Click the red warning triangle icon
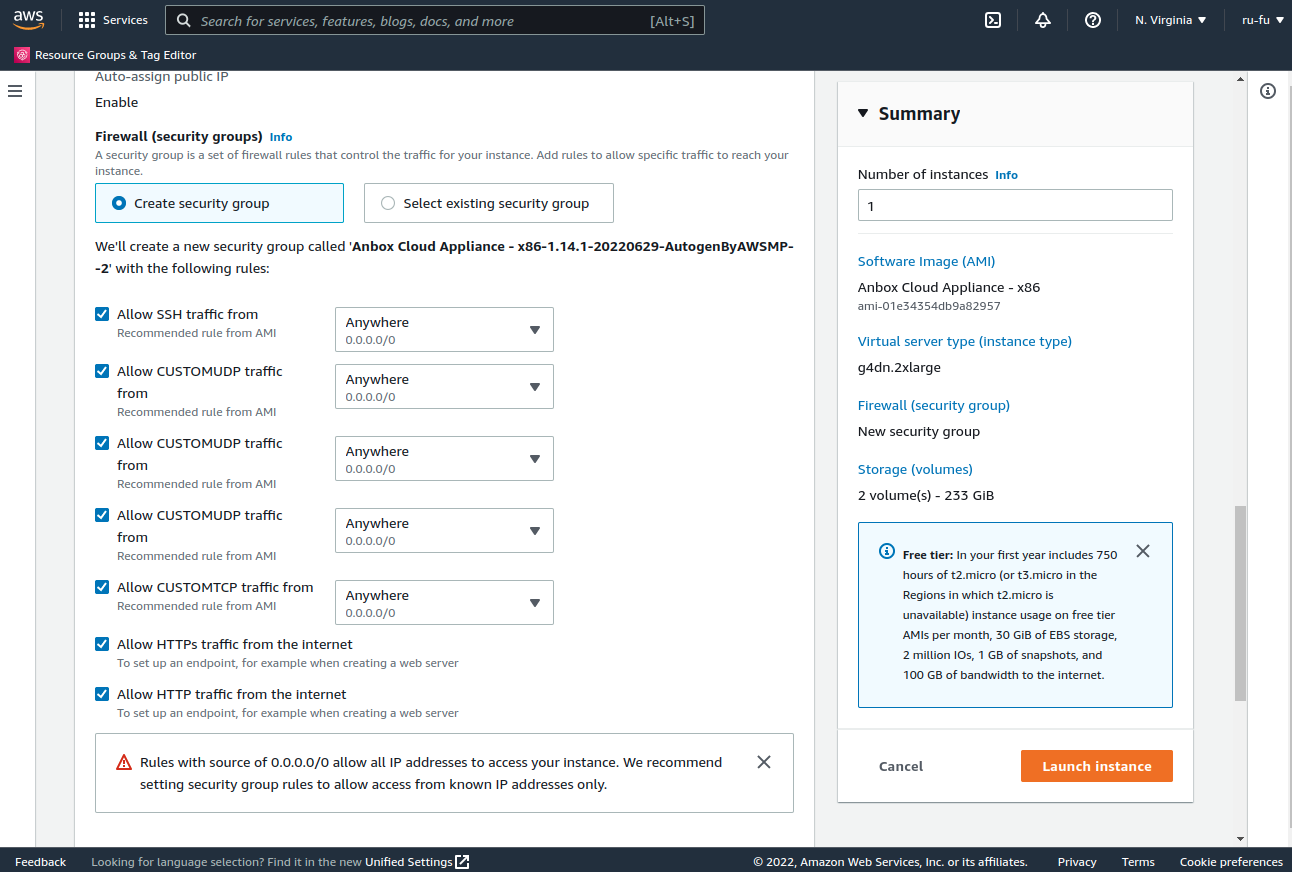The height and width of the screenshot is (872, 1292). [x=124, y=762]
